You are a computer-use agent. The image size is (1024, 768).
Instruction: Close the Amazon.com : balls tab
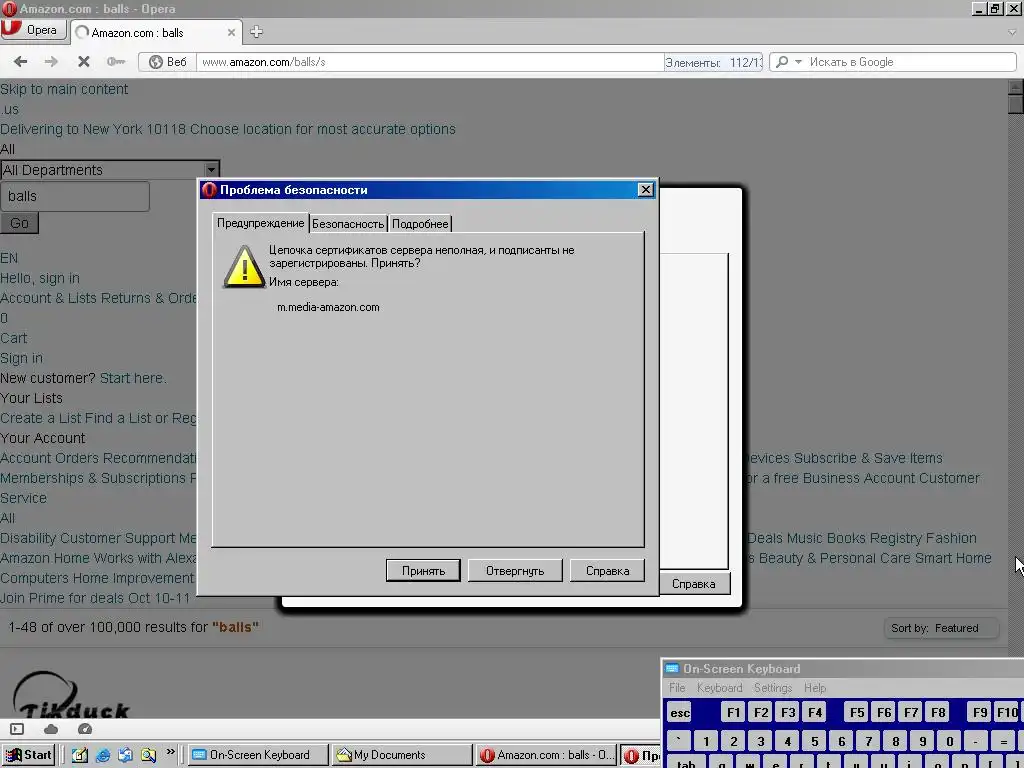pyautogui.click(x=231, y=32)
